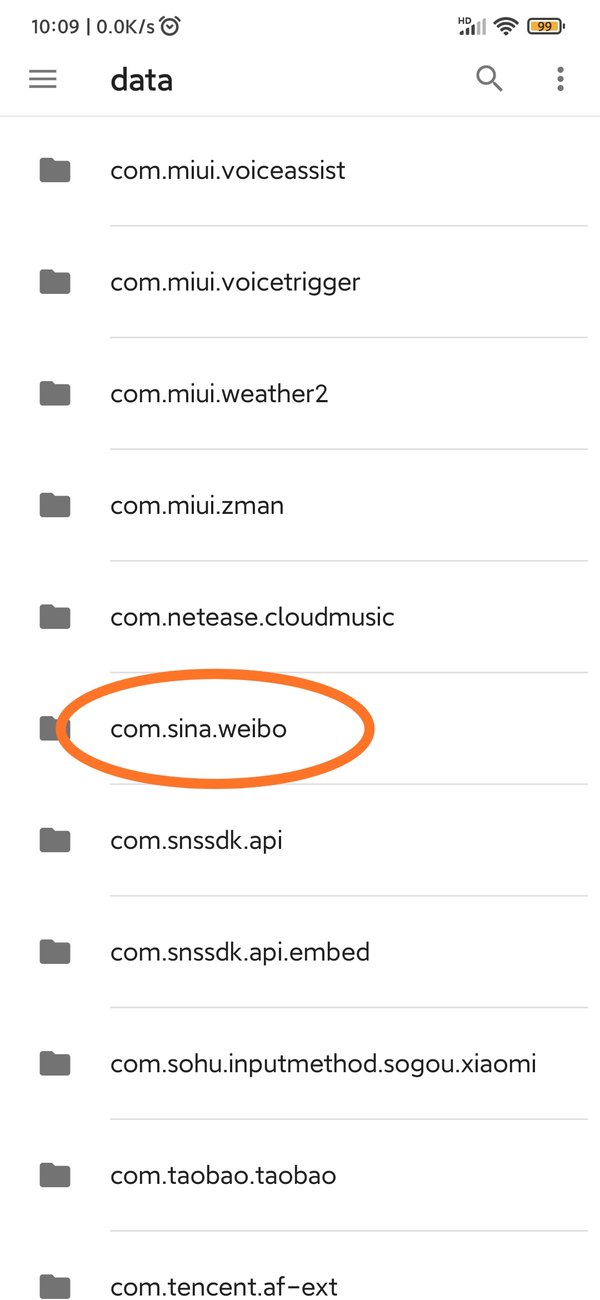Open com.miui.voiceassist folder by its name
600x1300 pixels.
pos(228,171)
